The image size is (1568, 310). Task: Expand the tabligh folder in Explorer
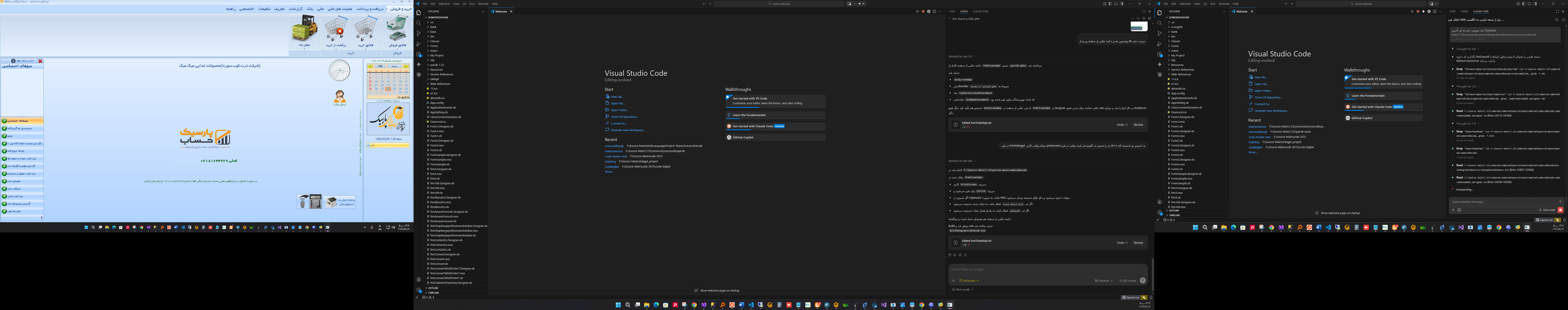435,79
